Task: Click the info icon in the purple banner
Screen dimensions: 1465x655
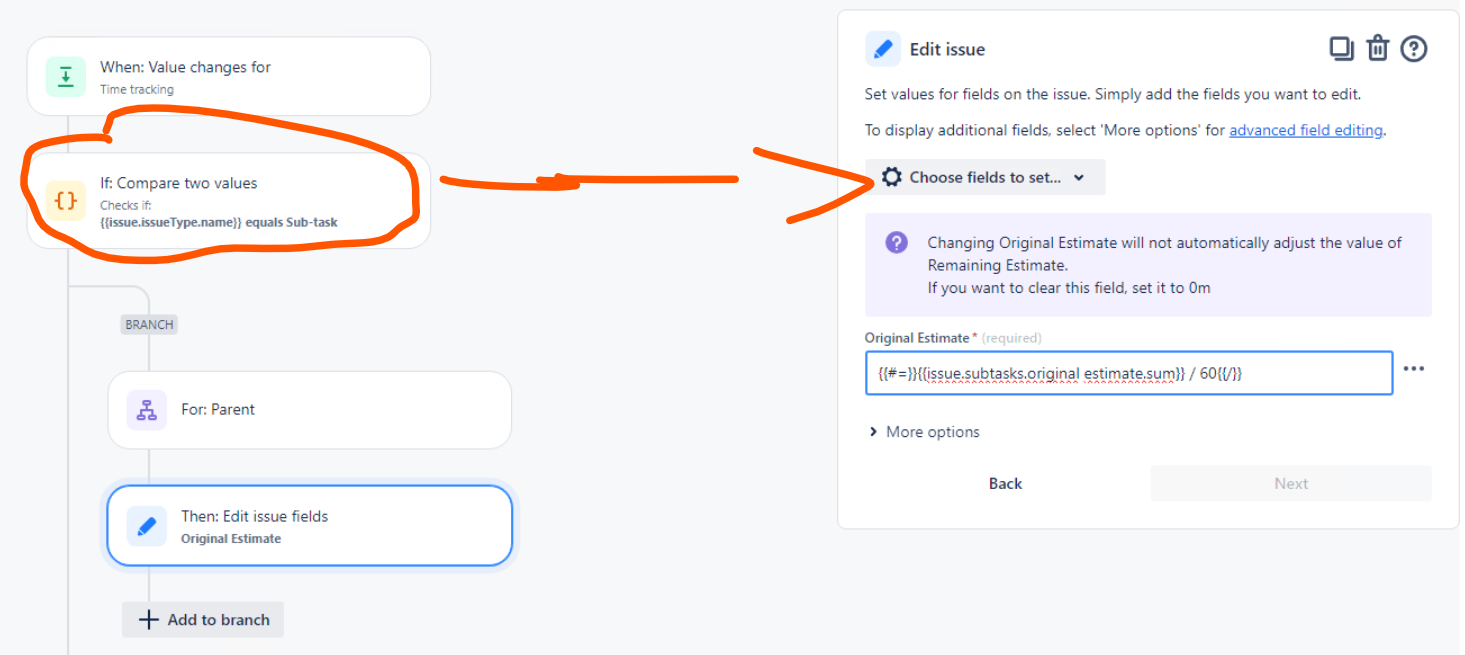Action: click(x=895, y=241)
